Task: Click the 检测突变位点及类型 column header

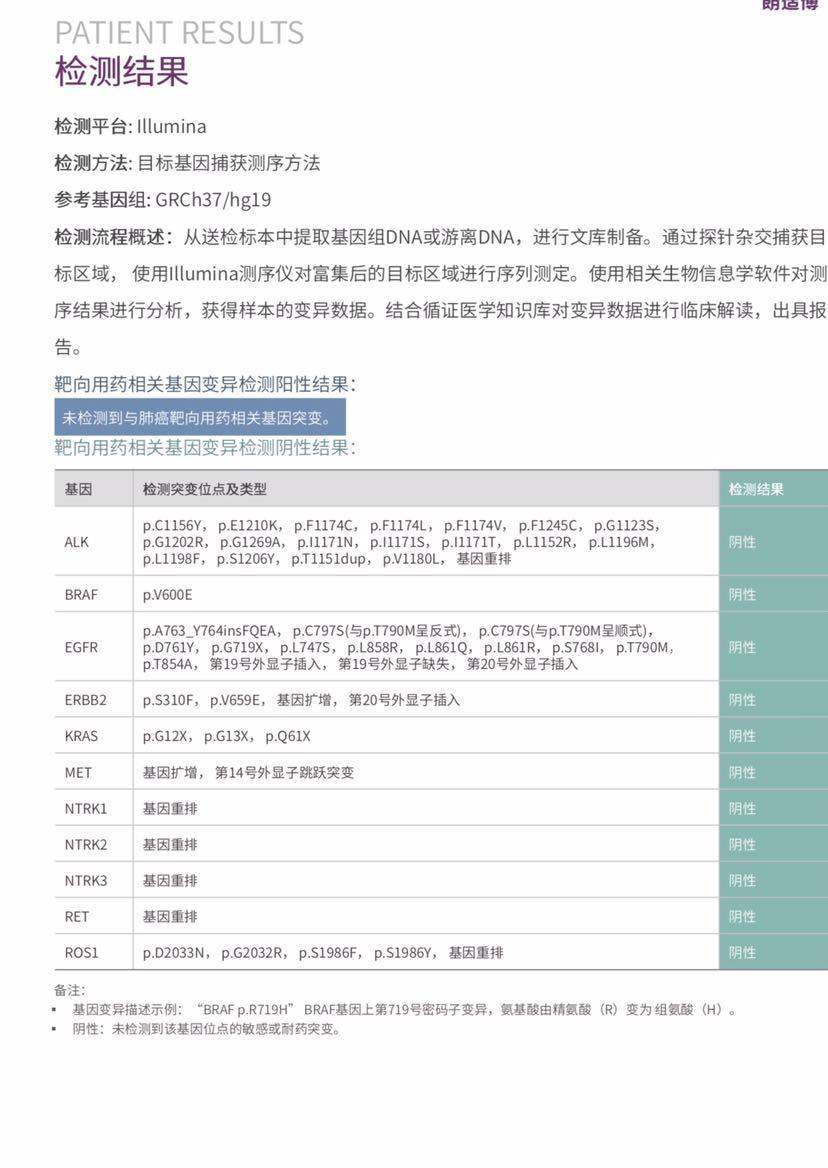Action: (x=205, y=489)
